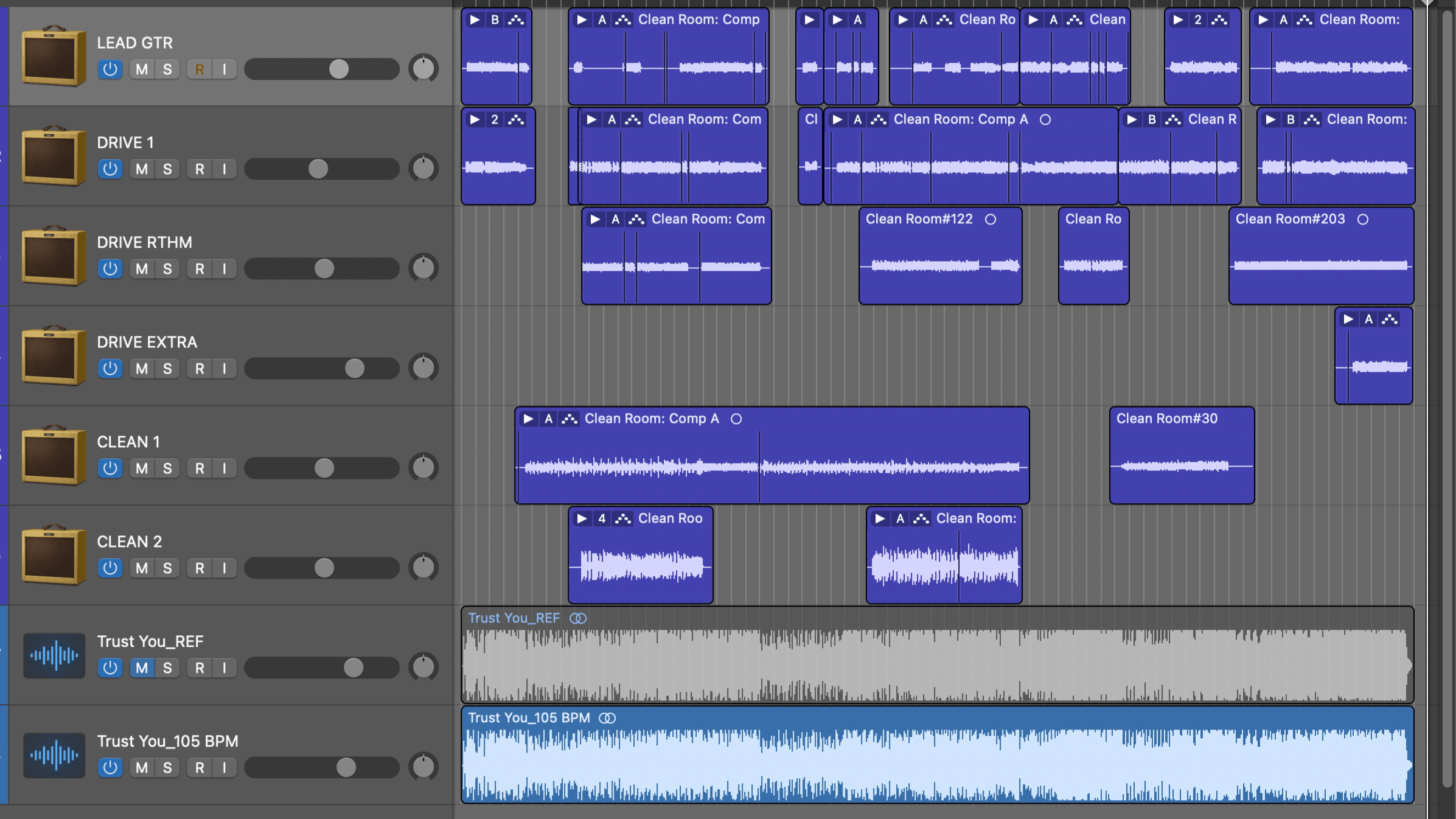Select the Clean Room#203 region
Image resolution: width=1456 pixels, height=819 pixels.
click(x=1321, y=256)
